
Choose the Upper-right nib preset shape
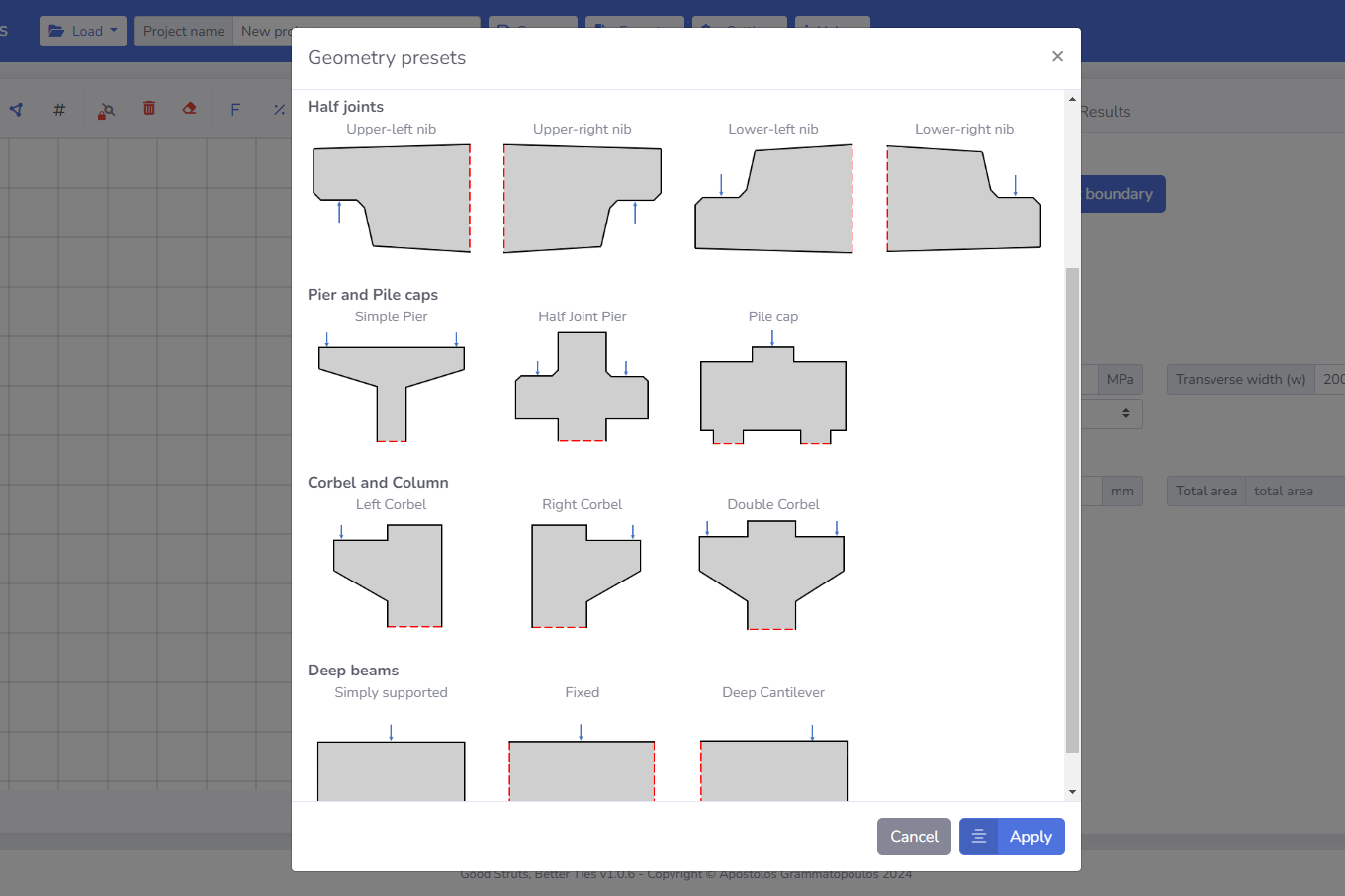coord(582,198)
